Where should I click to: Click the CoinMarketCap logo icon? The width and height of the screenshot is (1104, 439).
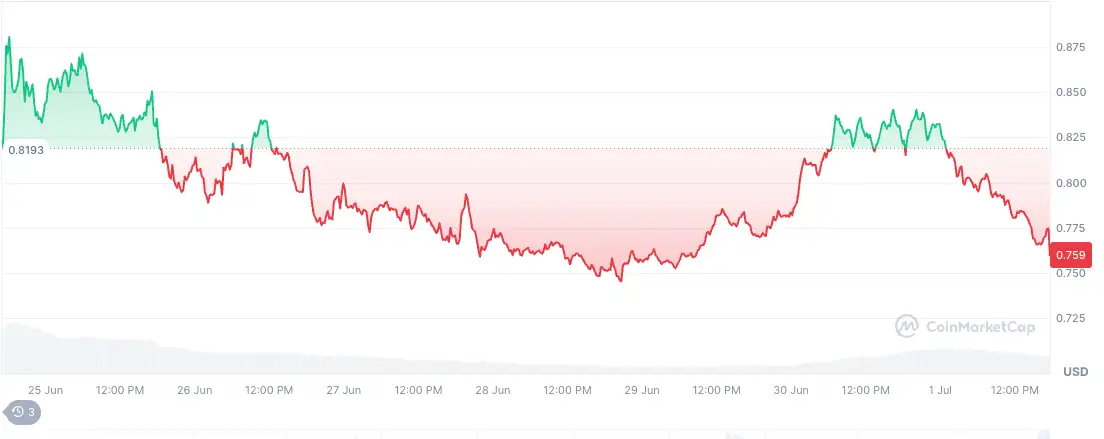pyautogui.click(x=906, y=326)
